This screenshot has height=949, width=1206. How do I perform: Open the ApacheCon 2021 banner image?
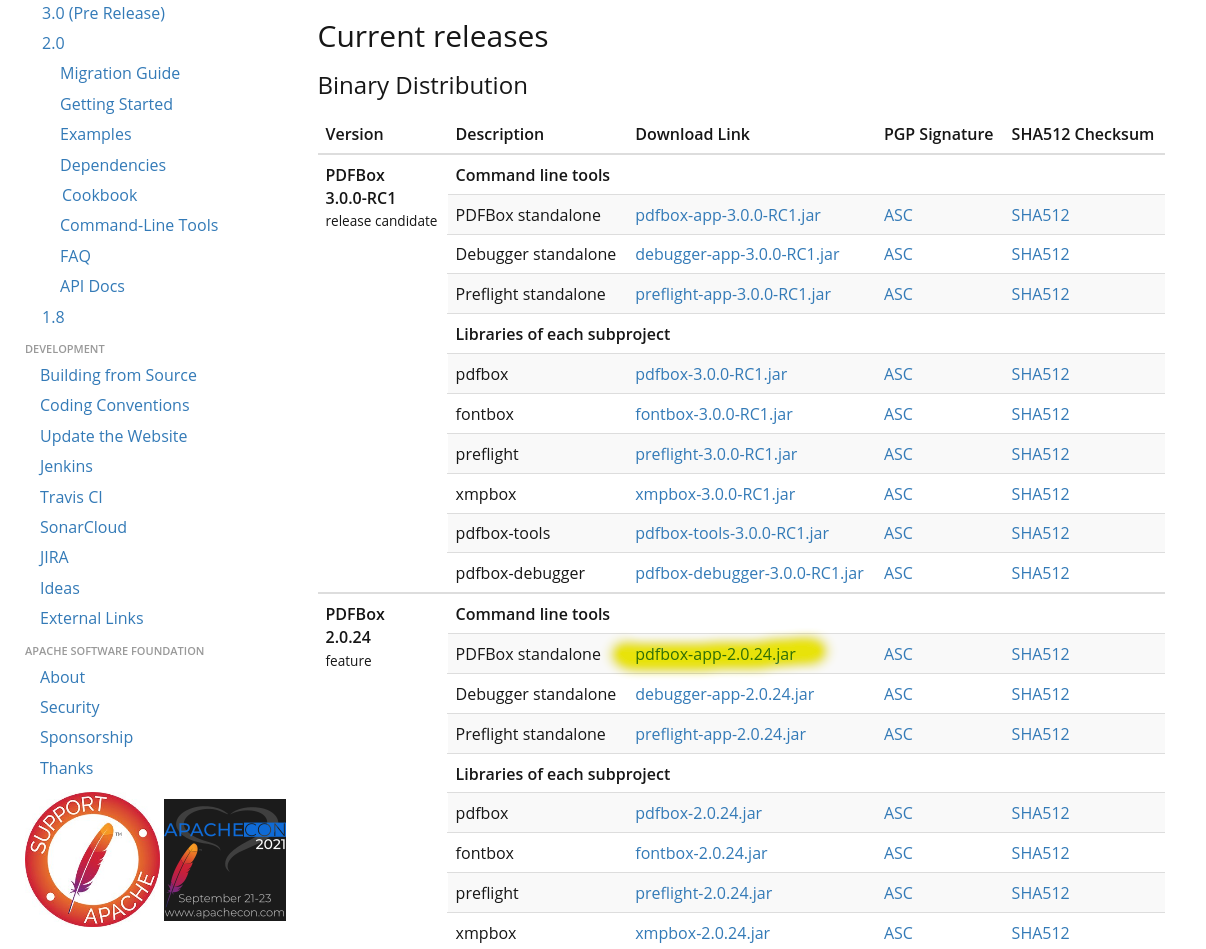click(225, 860)
